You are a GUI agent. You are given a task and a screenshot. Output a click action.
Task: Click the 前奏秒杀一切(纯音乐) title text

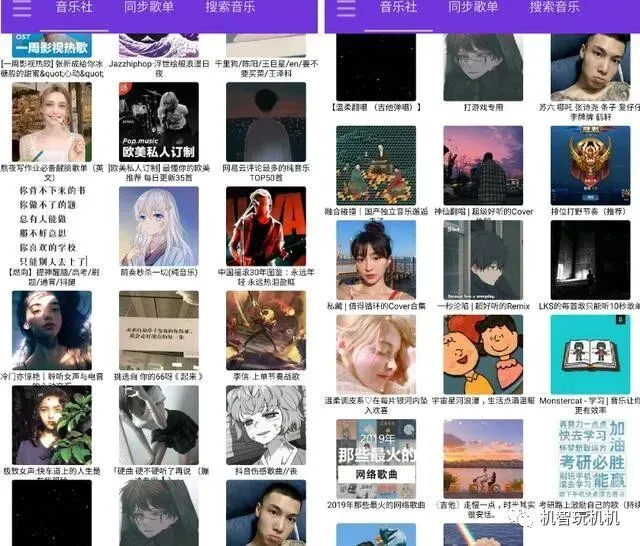(159, 272)
